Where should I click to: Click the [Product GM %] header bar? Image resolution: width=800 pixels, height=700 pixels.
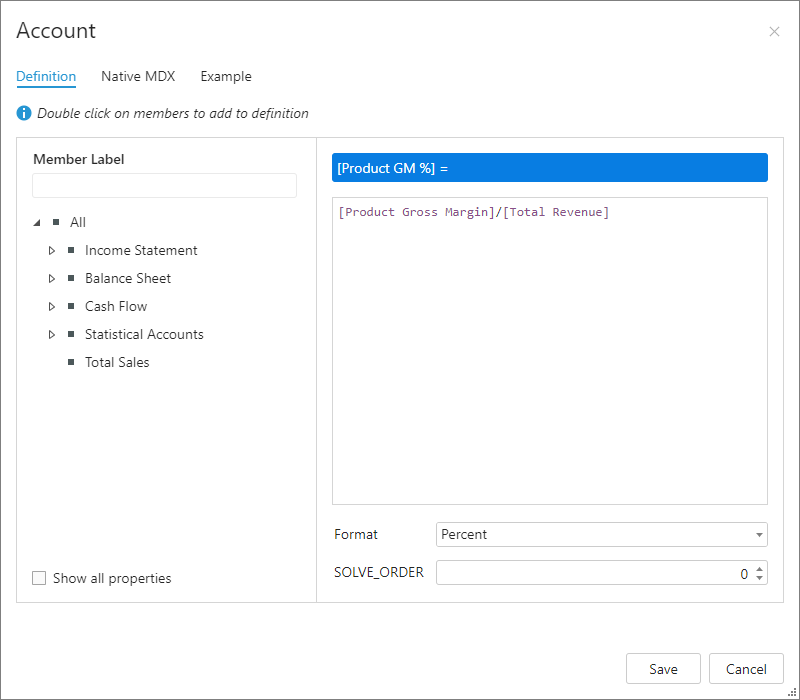pyautogui.click(x=549, y=168)
